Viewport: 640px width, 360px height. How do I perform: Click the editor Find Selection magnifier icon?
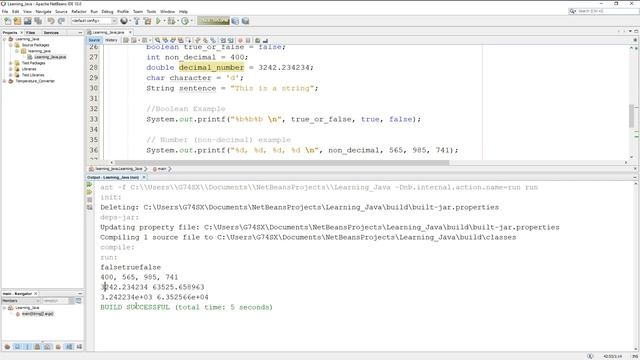[157, 40]
